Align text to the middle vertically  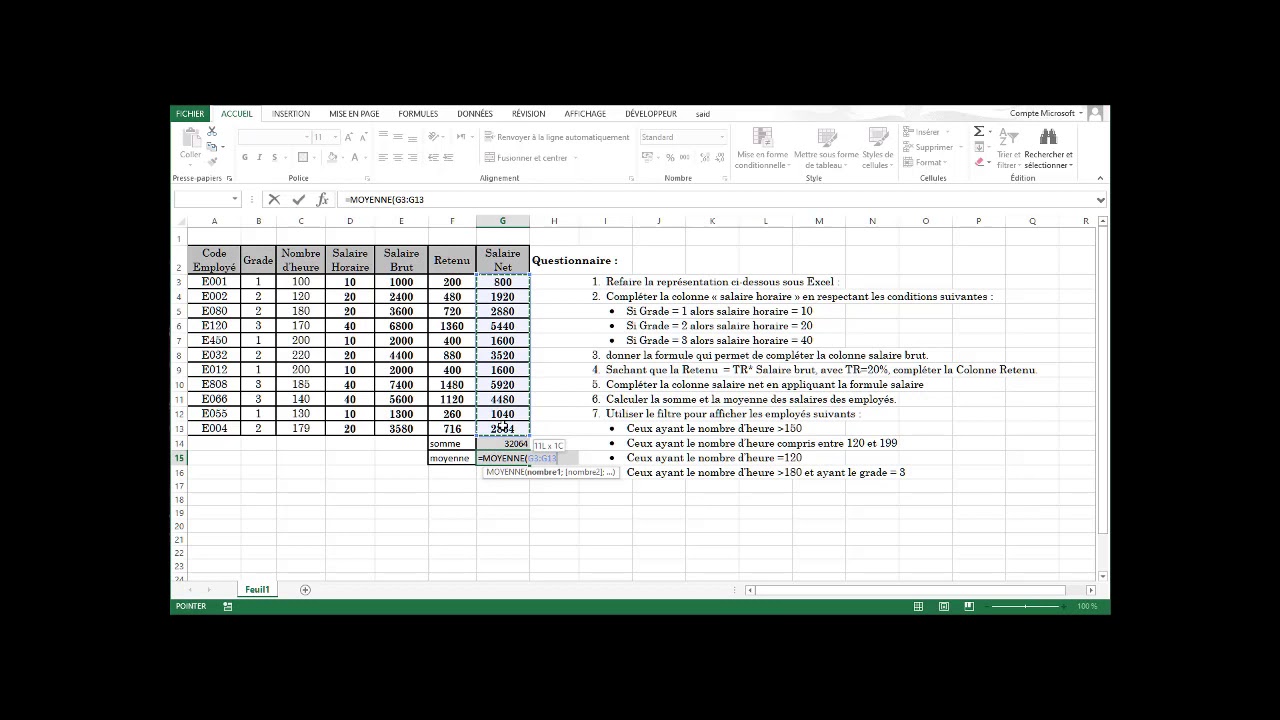pos(397,137)
